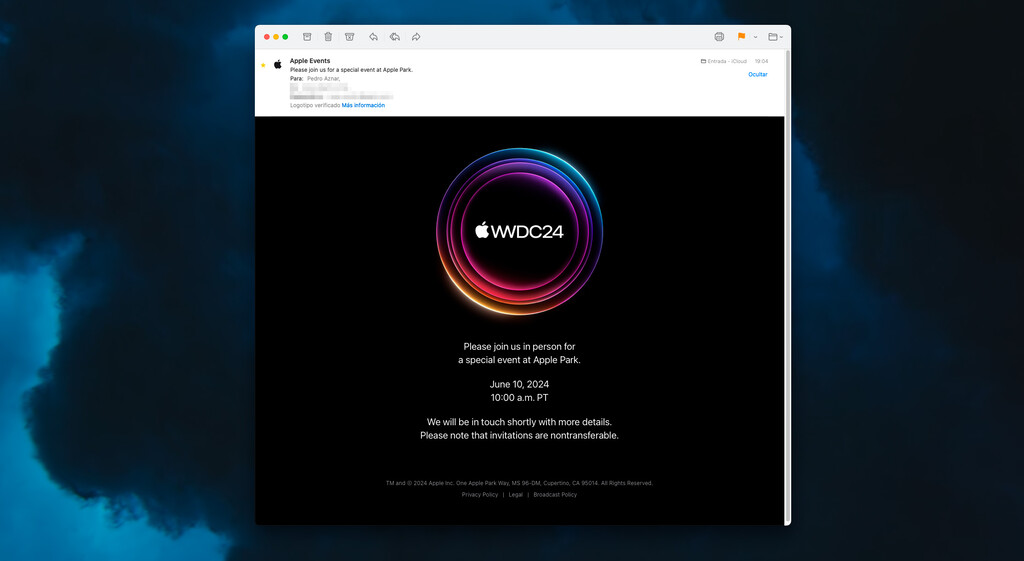Click the Entrada - iCloud mailbox label
The height and width of the screenshot is (561, 1024).
pyautogui.click(x=724, y=61)
